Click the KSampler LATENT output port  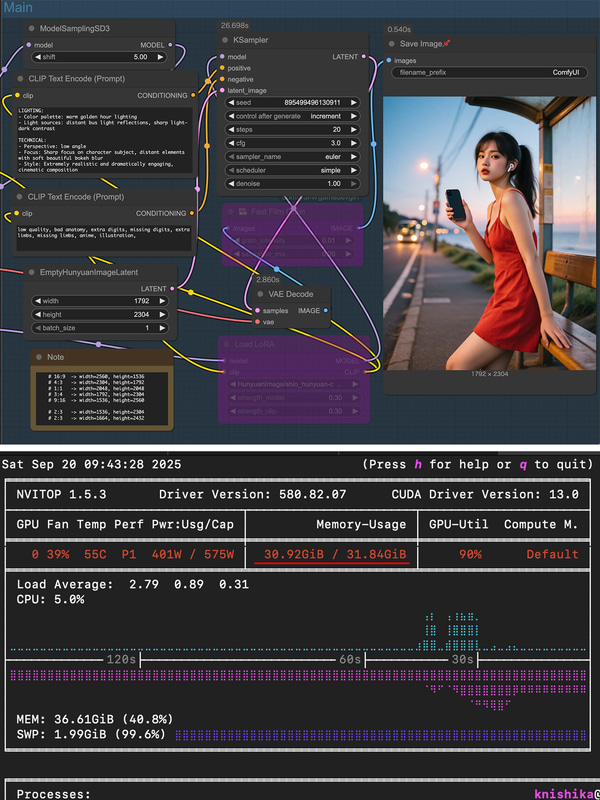tap(363, 57)
